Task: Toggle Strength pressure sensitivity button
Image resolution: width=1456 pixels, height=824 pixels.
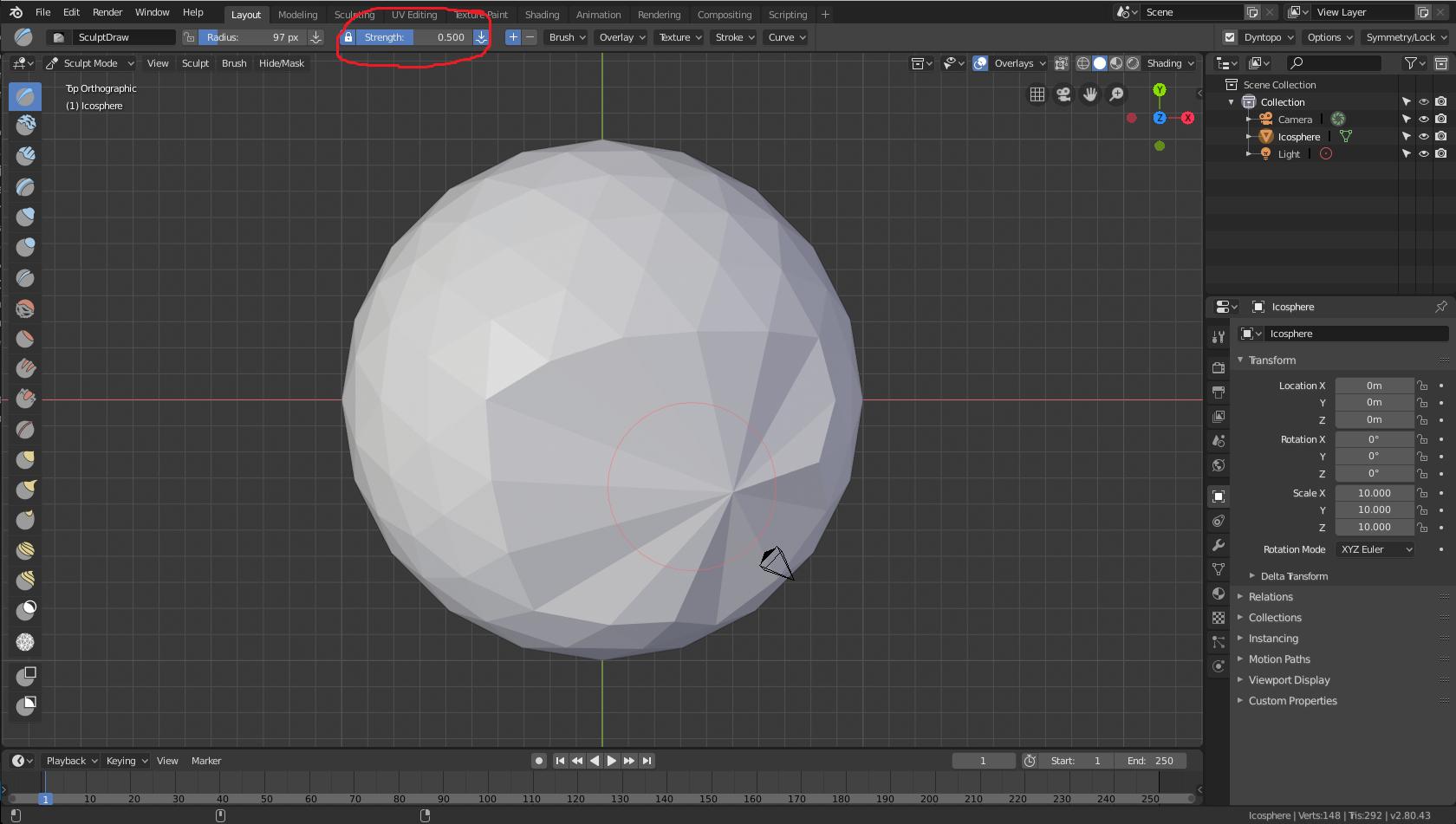Action: (481, 37)
